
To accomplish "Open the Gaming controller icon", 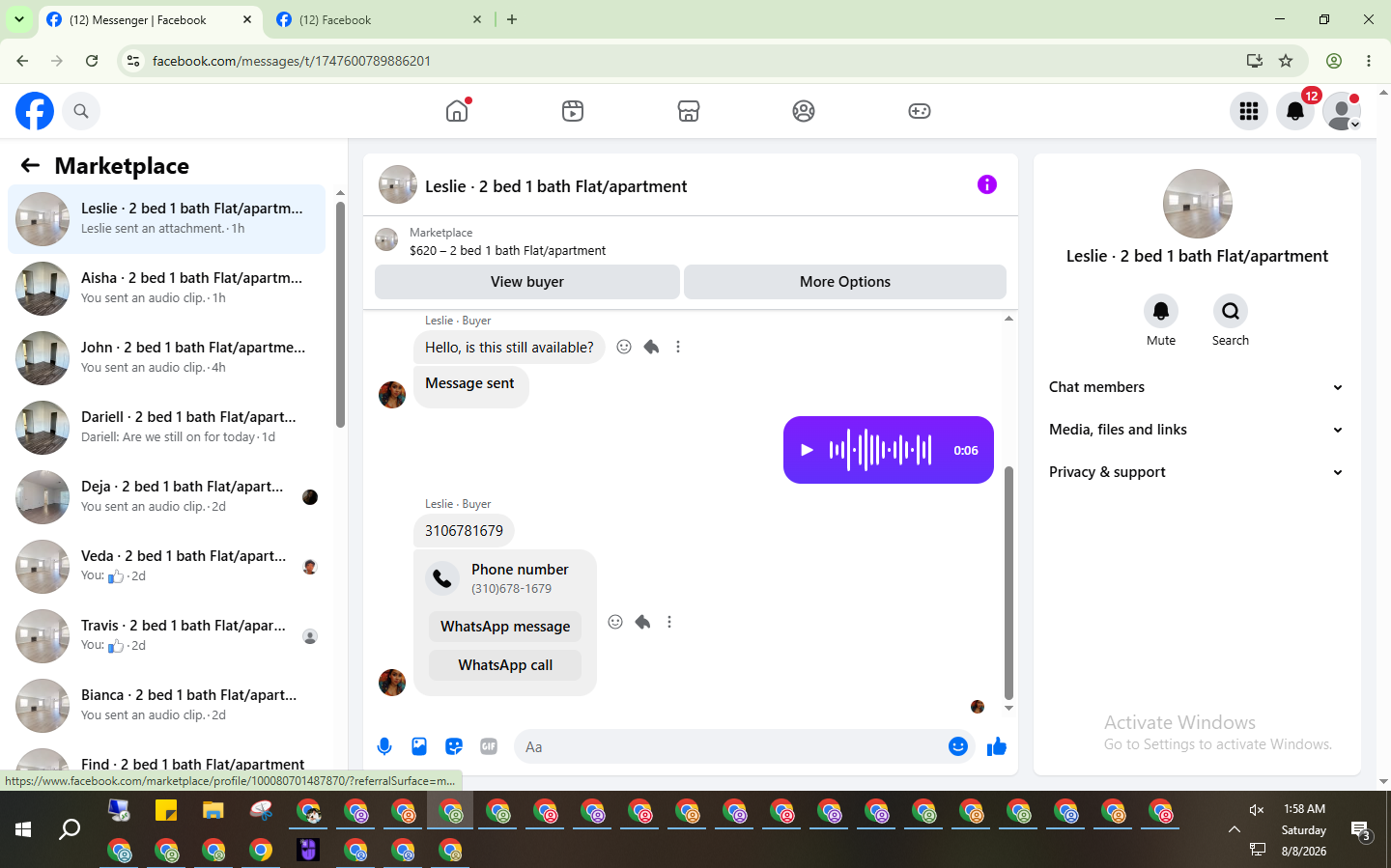I will (x=920, y=111).
